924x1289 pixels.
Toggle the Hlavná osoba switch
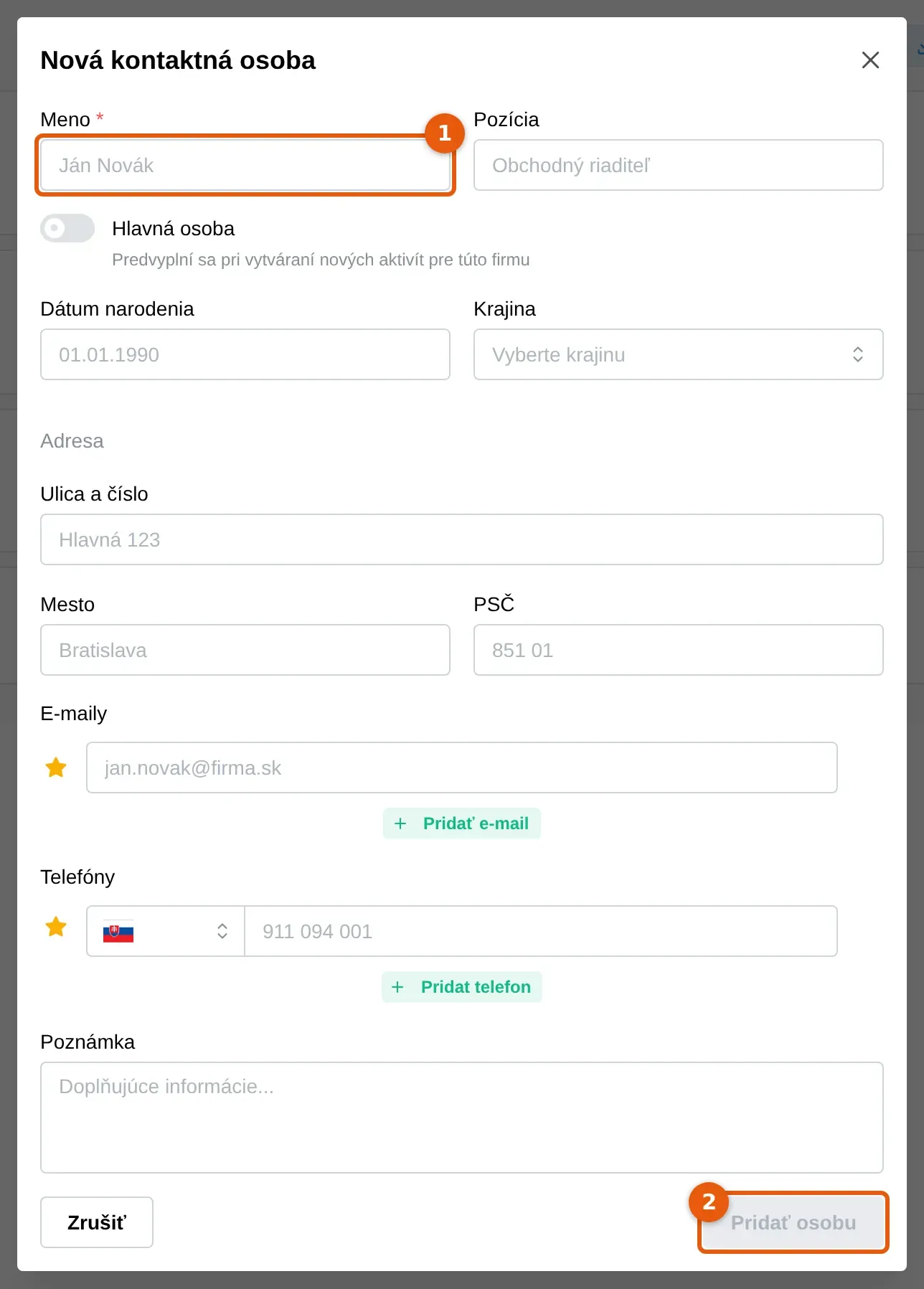(x=67, y=228)
